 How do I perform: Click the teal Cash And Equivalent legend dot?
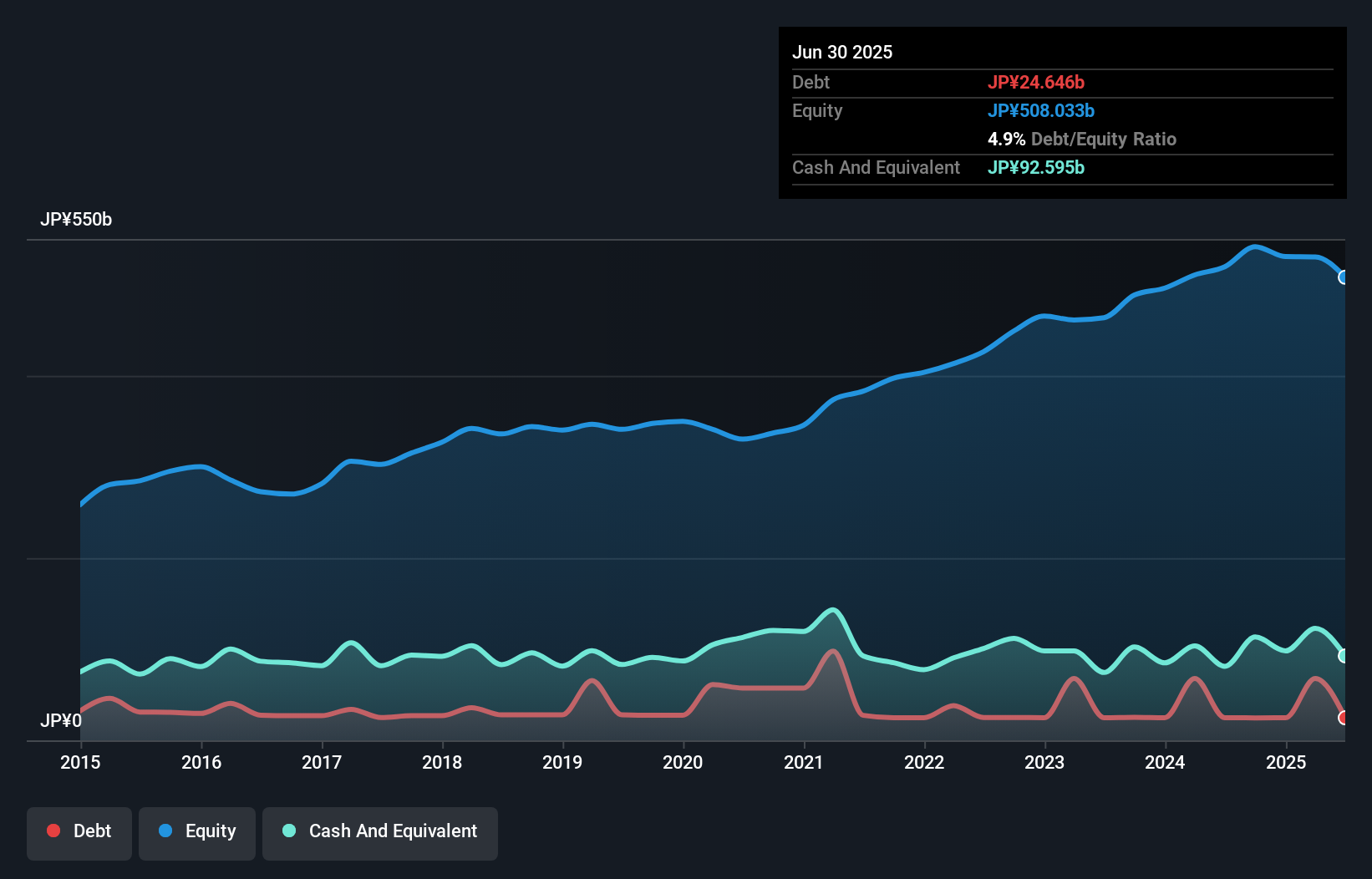(x=287, y=831)
